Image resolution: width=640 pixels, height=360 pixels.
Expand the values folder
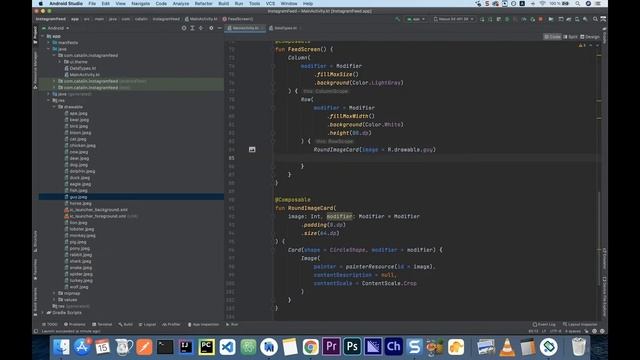point(54,300)
